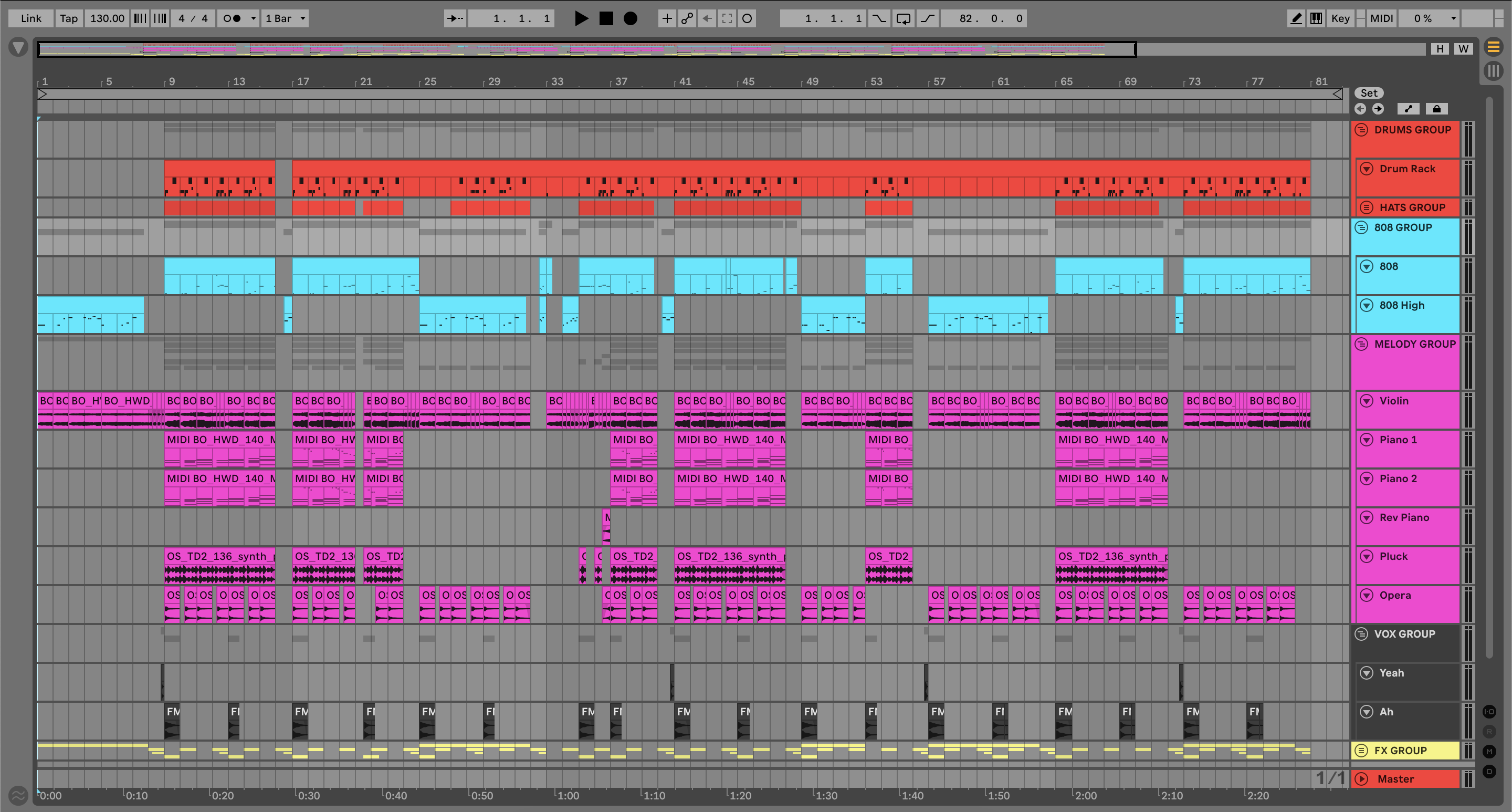1512x812 pixels.
Task: Fold the Violin track
Action: [1367, 400]
